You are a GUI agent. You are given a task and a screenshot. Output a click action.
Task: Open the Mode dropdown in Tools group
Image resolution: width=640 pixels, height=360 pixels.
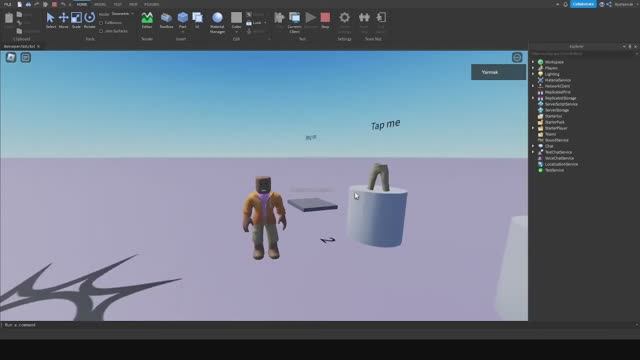pos(122,14)
